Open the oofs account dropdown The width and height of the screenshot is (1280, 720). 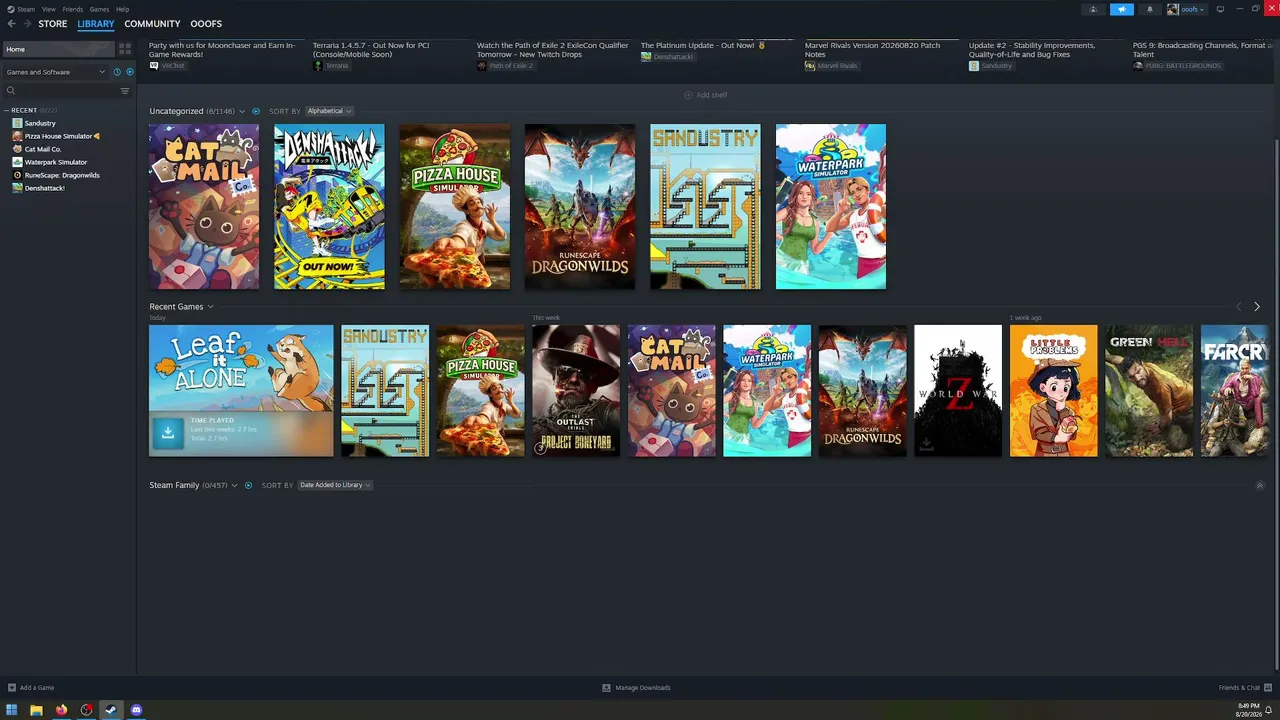pos(1186,9)
